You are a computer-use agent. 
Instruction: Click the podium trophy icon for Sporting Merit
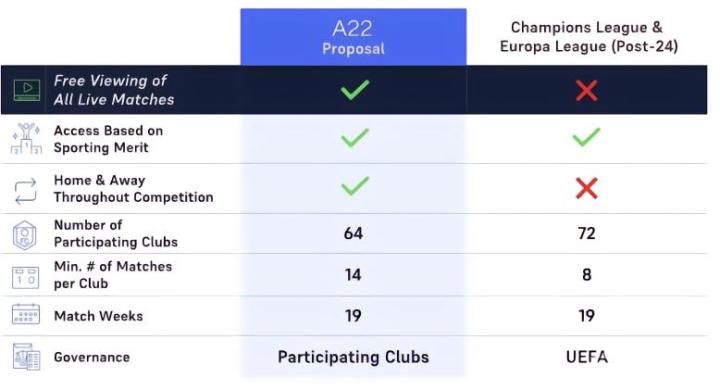pyautogui.click(x=26, y=139)
